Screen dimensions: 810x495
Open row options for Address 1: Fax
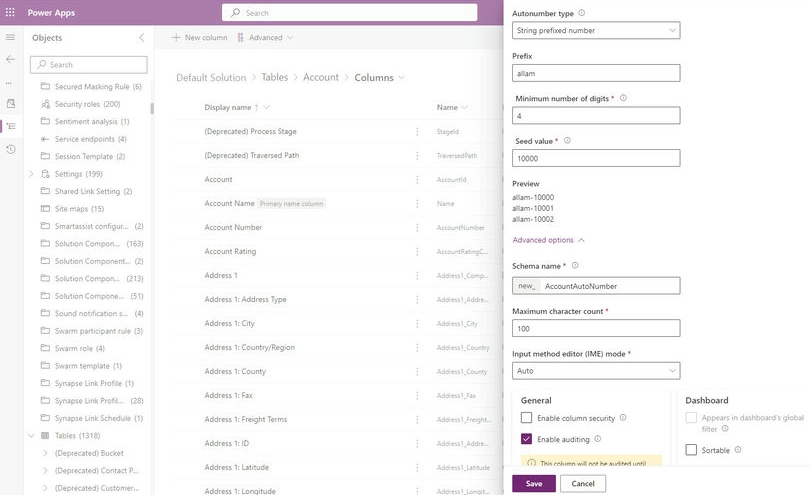tap(417, 395)
